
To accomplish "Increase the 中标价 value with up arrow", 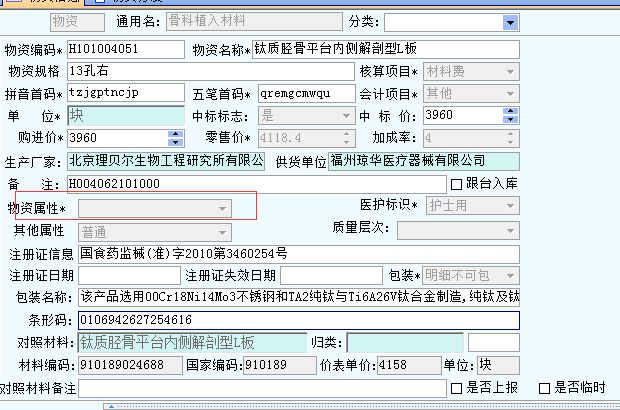I will (x=510, y=111).
